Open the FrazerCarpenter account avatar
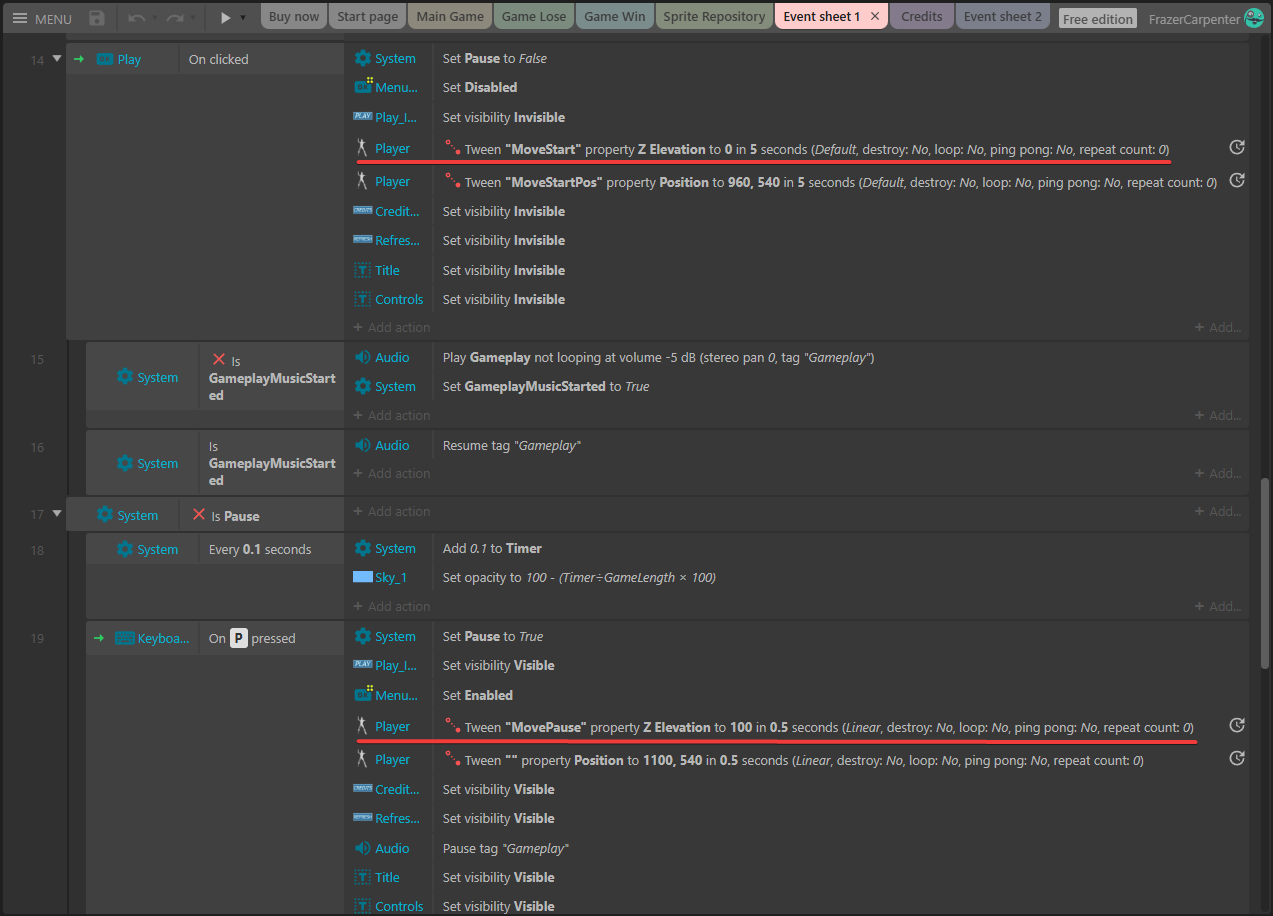This screenshot has height=916, width=1273. click(x=1254, y=18)
